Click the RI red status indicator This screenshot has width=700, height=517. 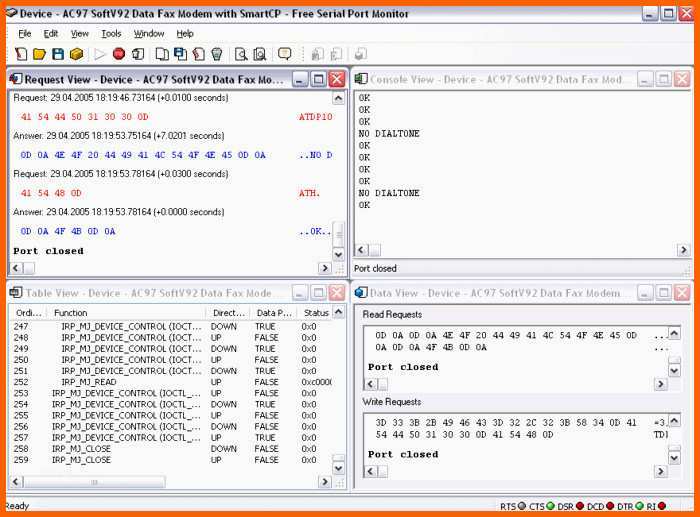[662, 506]
